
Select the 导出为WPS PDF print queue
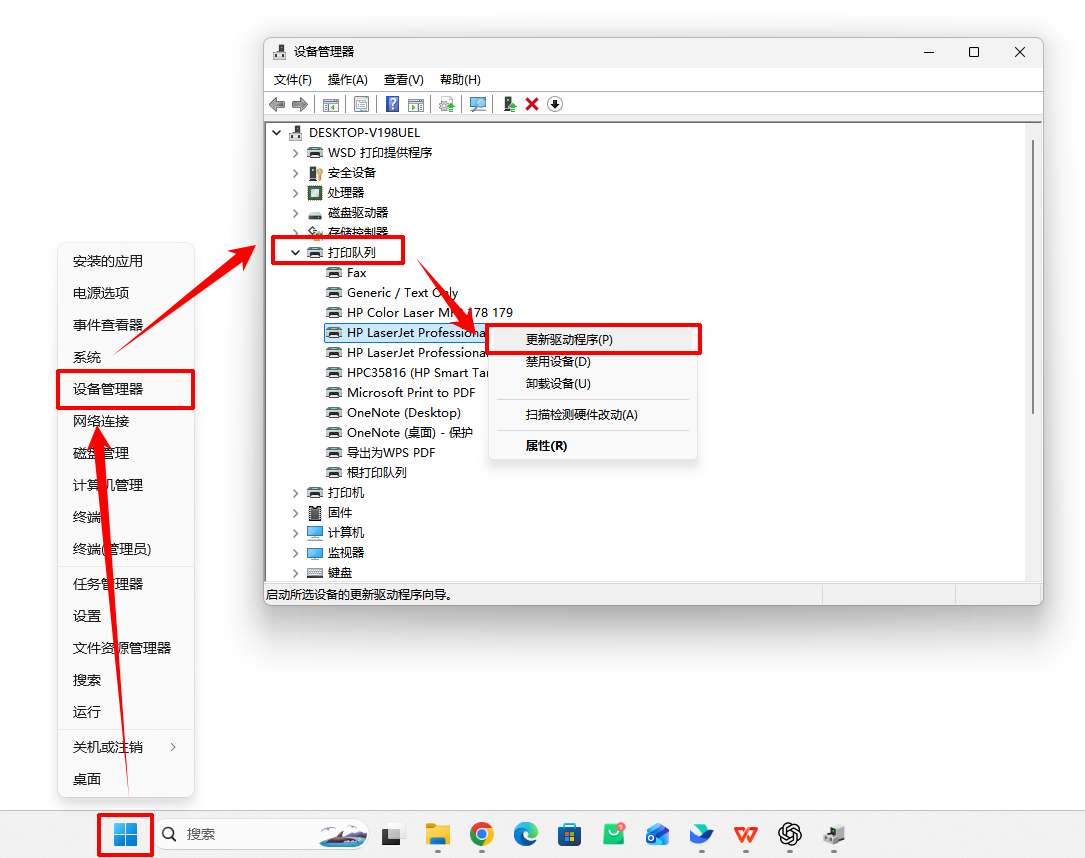click(x=391, y=453)
